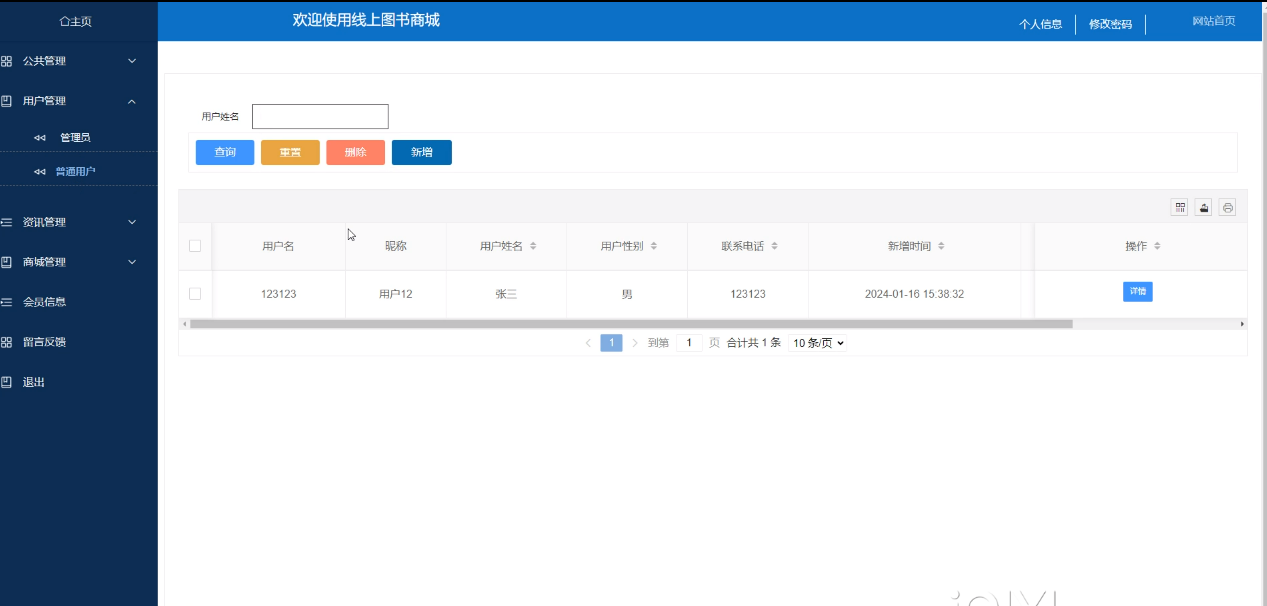Image resolution: width=1267 pixels, height=606 pixels.
Task: Click the list icon beside 资讯管理
Action: (x=6, y=222)
